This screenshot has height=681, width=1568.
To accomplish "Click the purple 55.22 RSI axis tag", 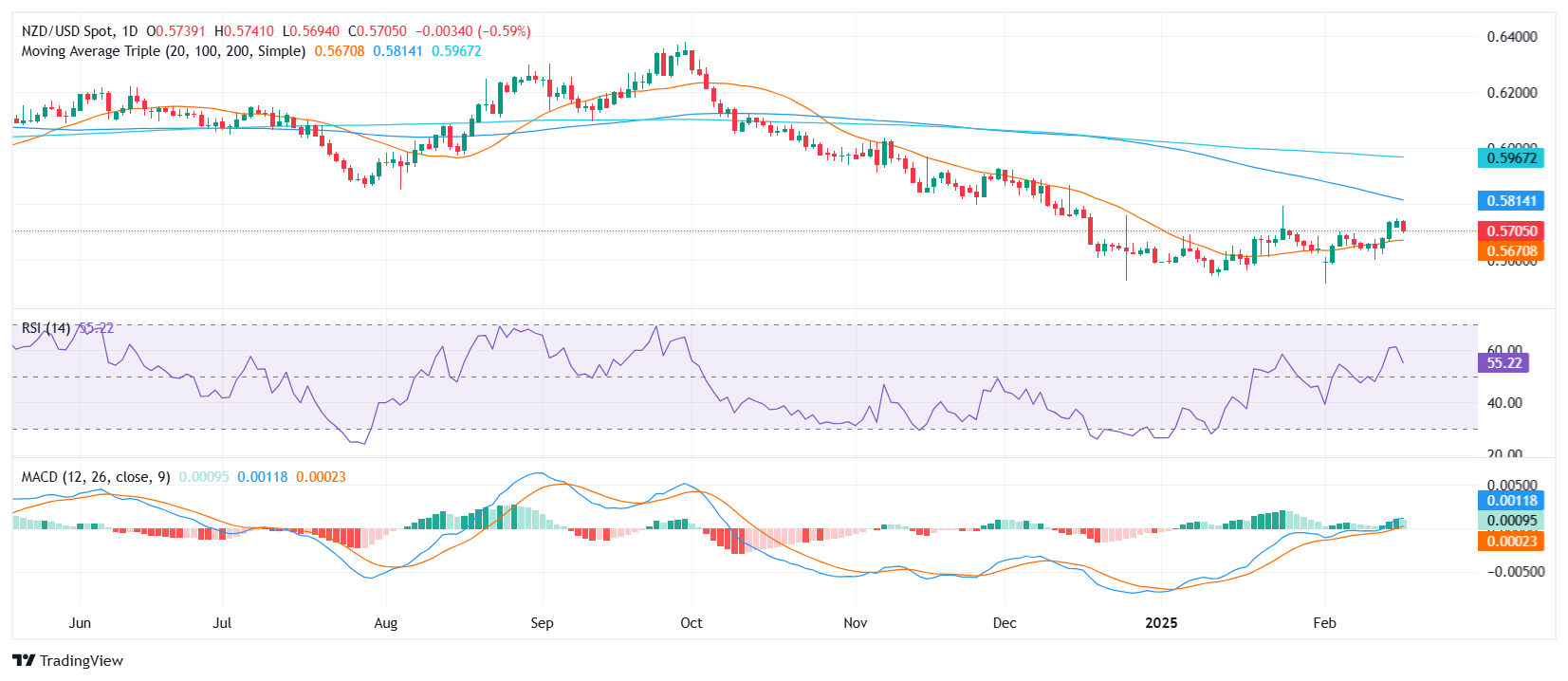I will [x=1503, y=363].
